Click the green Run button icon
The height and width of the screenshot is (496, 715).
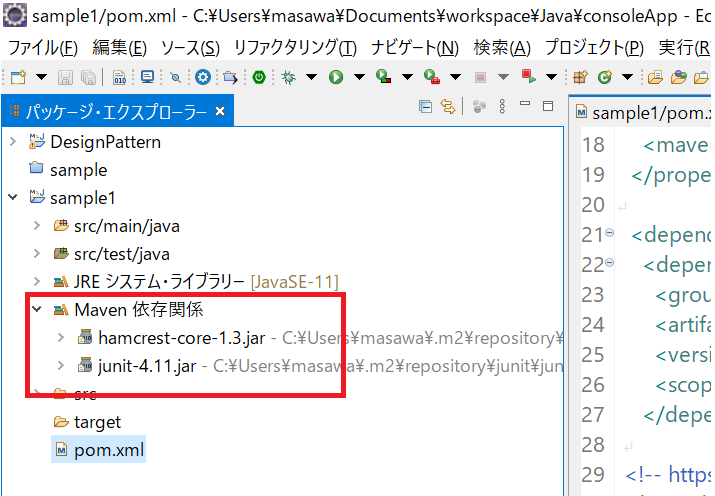(336, 77)
